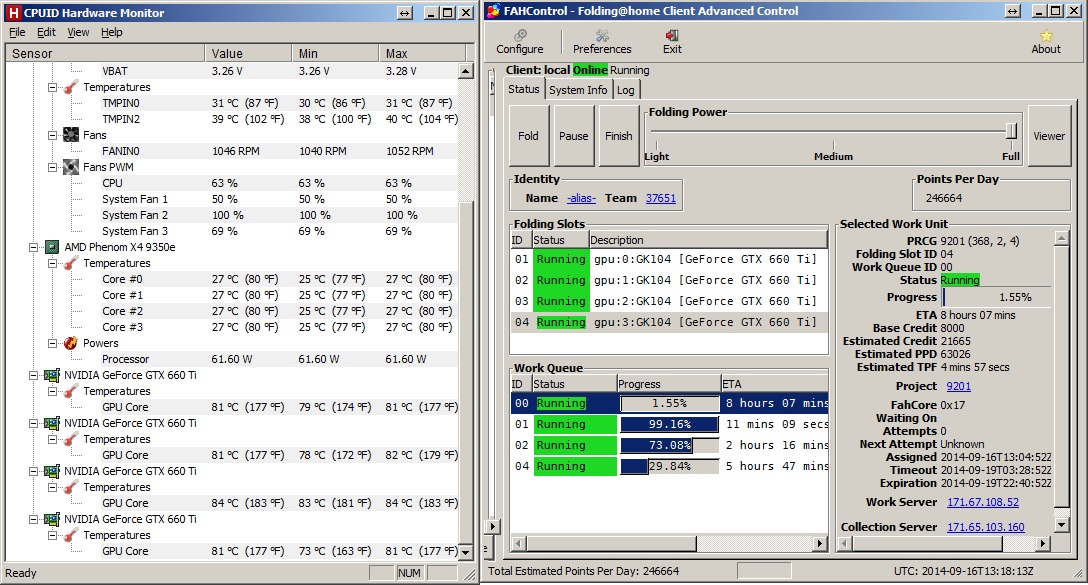The image size is (1088, 585).
Task: Select folding slot 04 gpu:3:GK104
Action: (669, 322)
